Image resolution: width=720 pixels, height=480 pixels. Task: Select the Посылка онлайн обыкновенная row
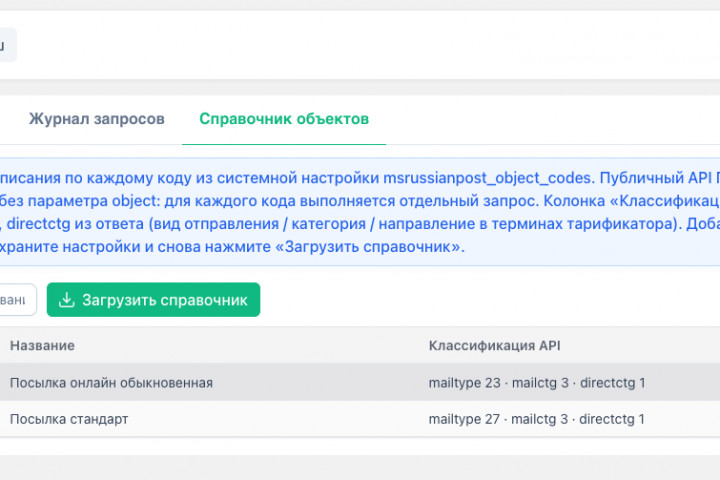point(111,382)
